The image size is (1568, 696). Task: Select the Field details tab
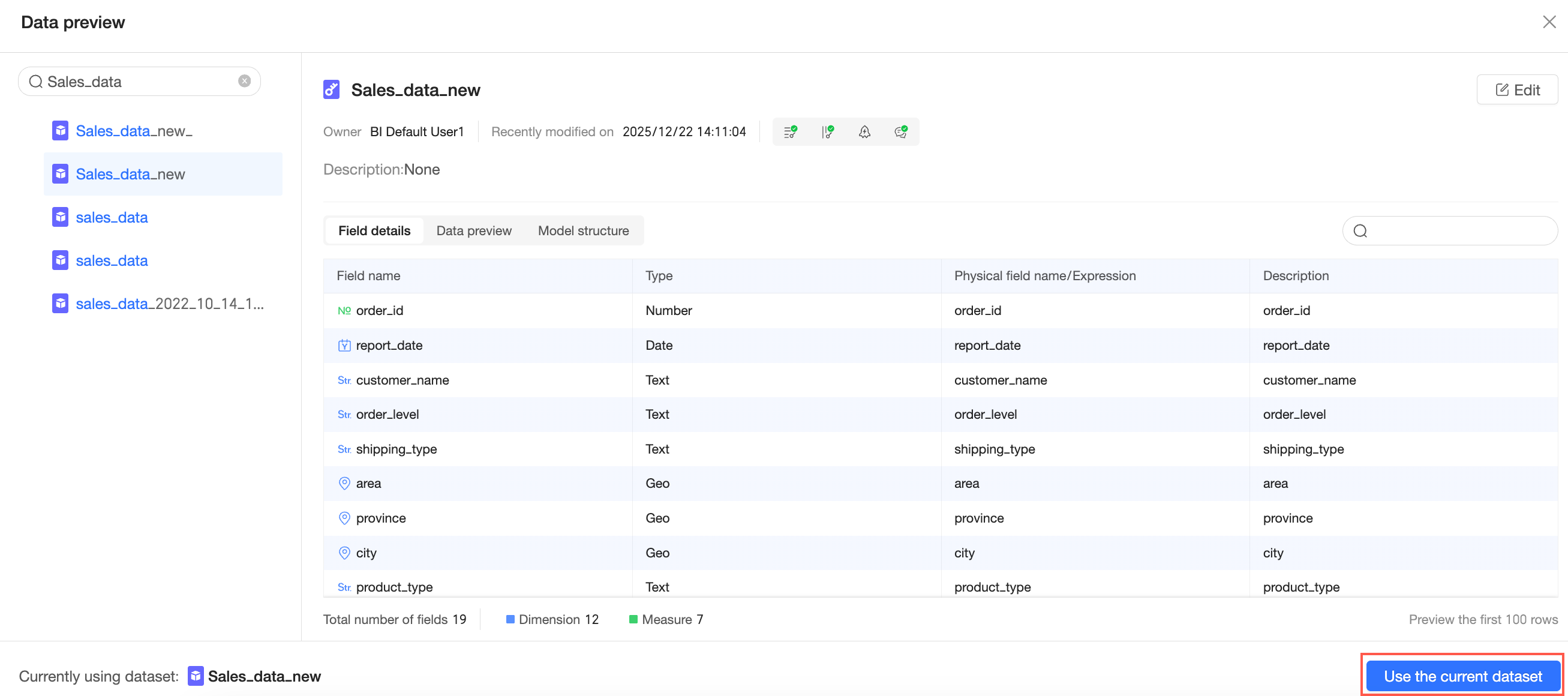click(x=374, y=231)
